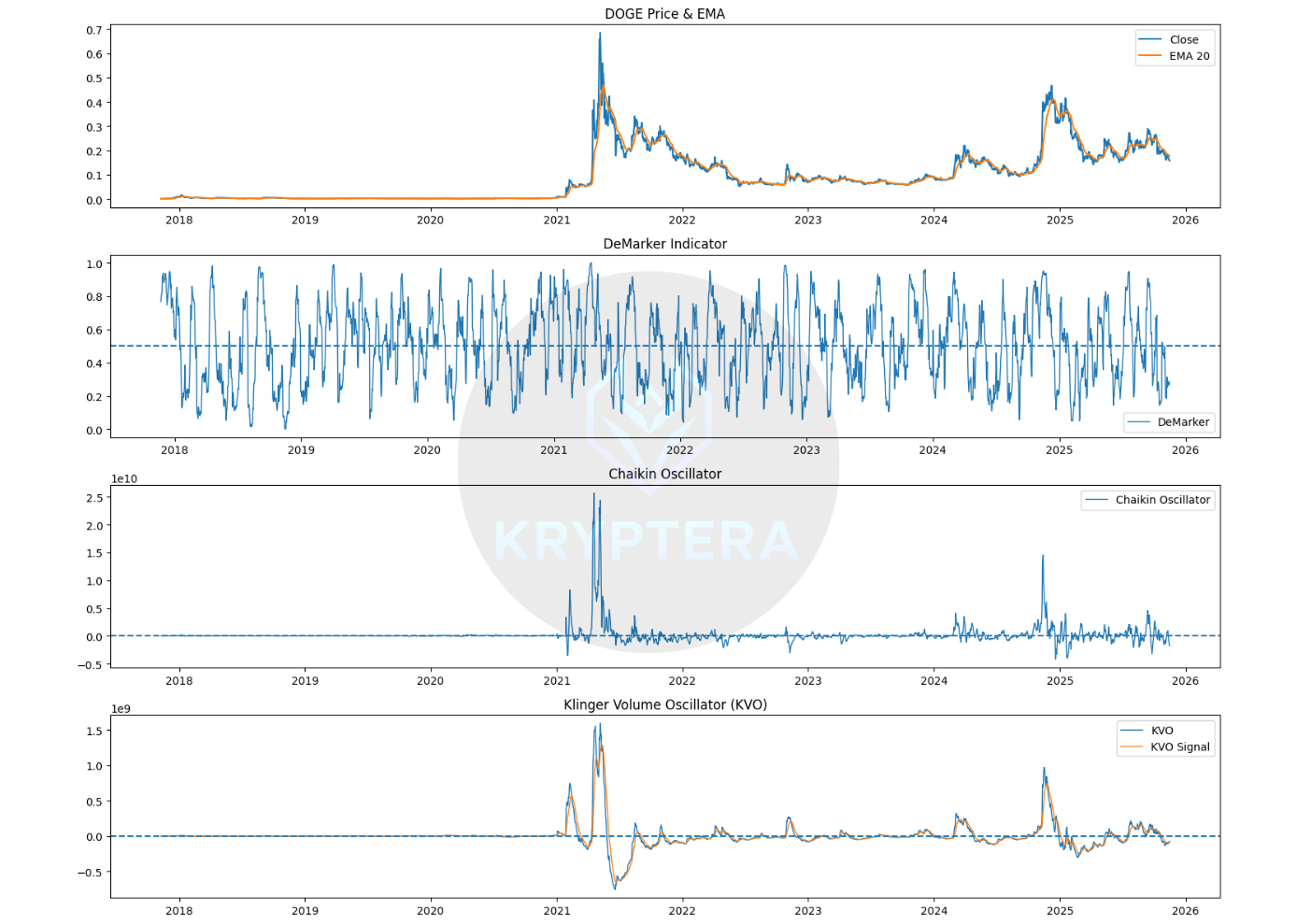Click the "Klinger Volume Oscillator (KVO)" title

pyautogui.click(x=664, y=704)
